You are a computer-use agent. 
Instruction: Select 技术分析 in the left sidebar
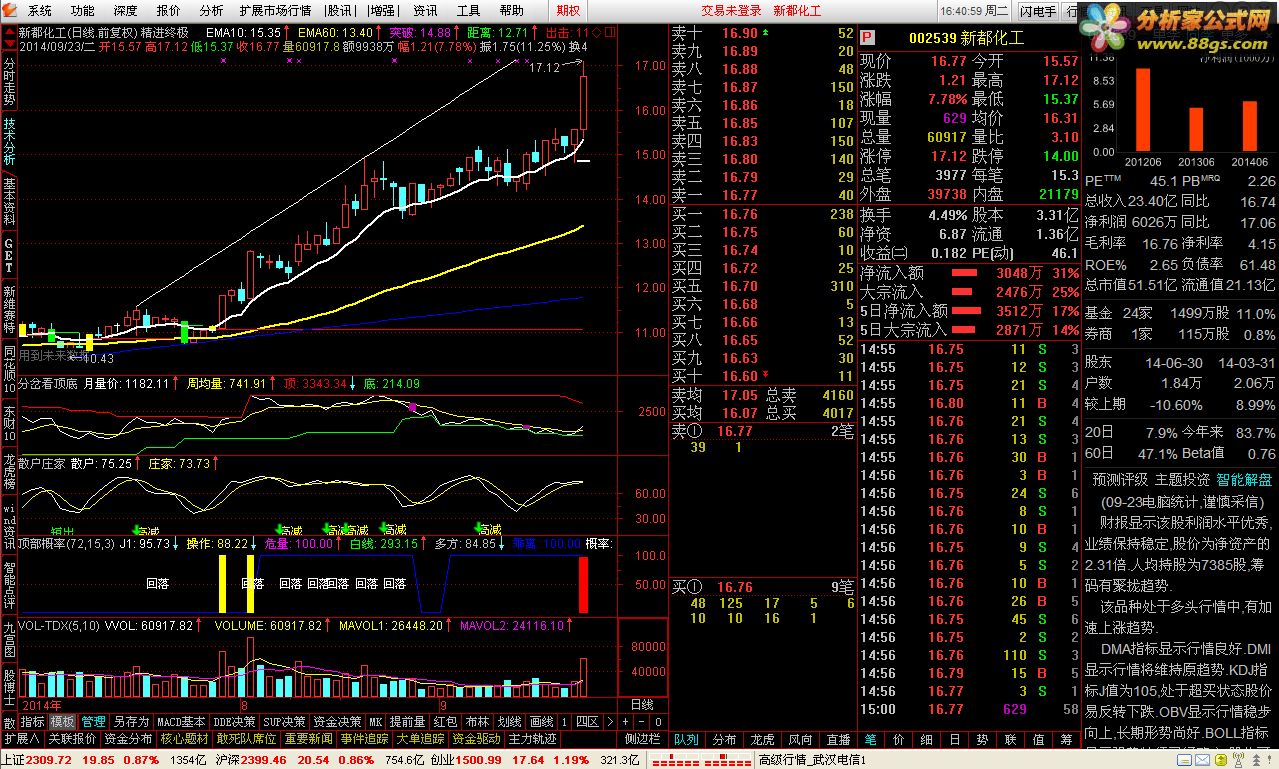(x=9, y=140)
